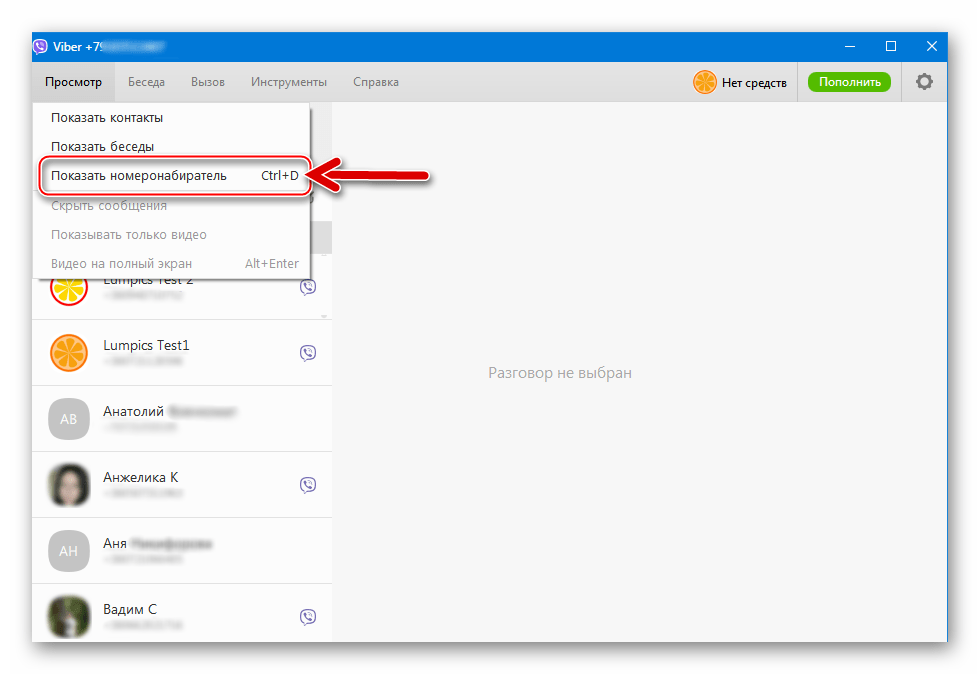The width and height of the screenshot is (980, 674).
Task: Open the Беседа menu
Action: coord(146,82)
